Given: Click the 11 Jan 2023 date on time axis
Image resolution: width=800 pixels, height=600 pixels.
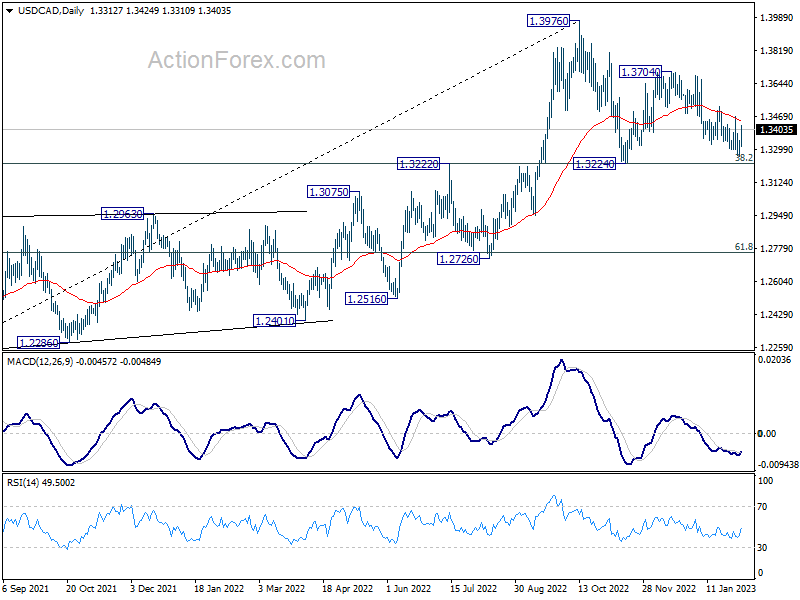Looking at the screenshot, I should pyautogui.click(x=732, y=588).
